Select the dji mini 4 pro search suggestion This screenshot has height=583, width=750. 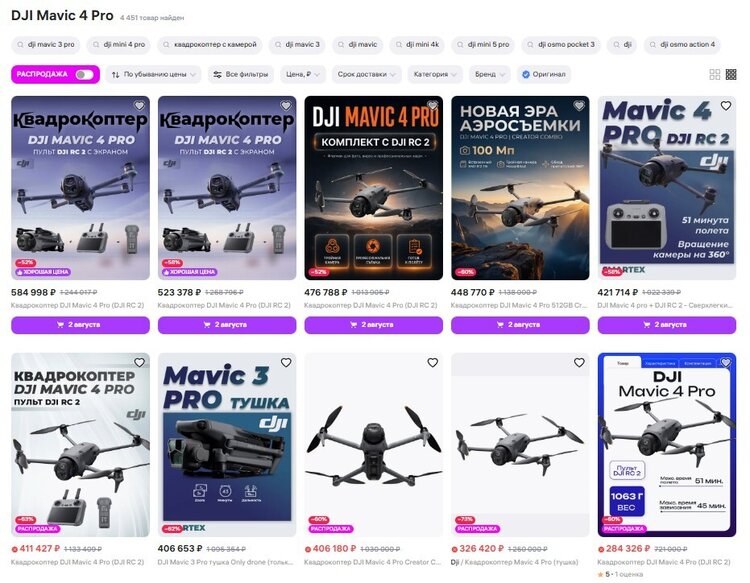(x=119, y=44)
